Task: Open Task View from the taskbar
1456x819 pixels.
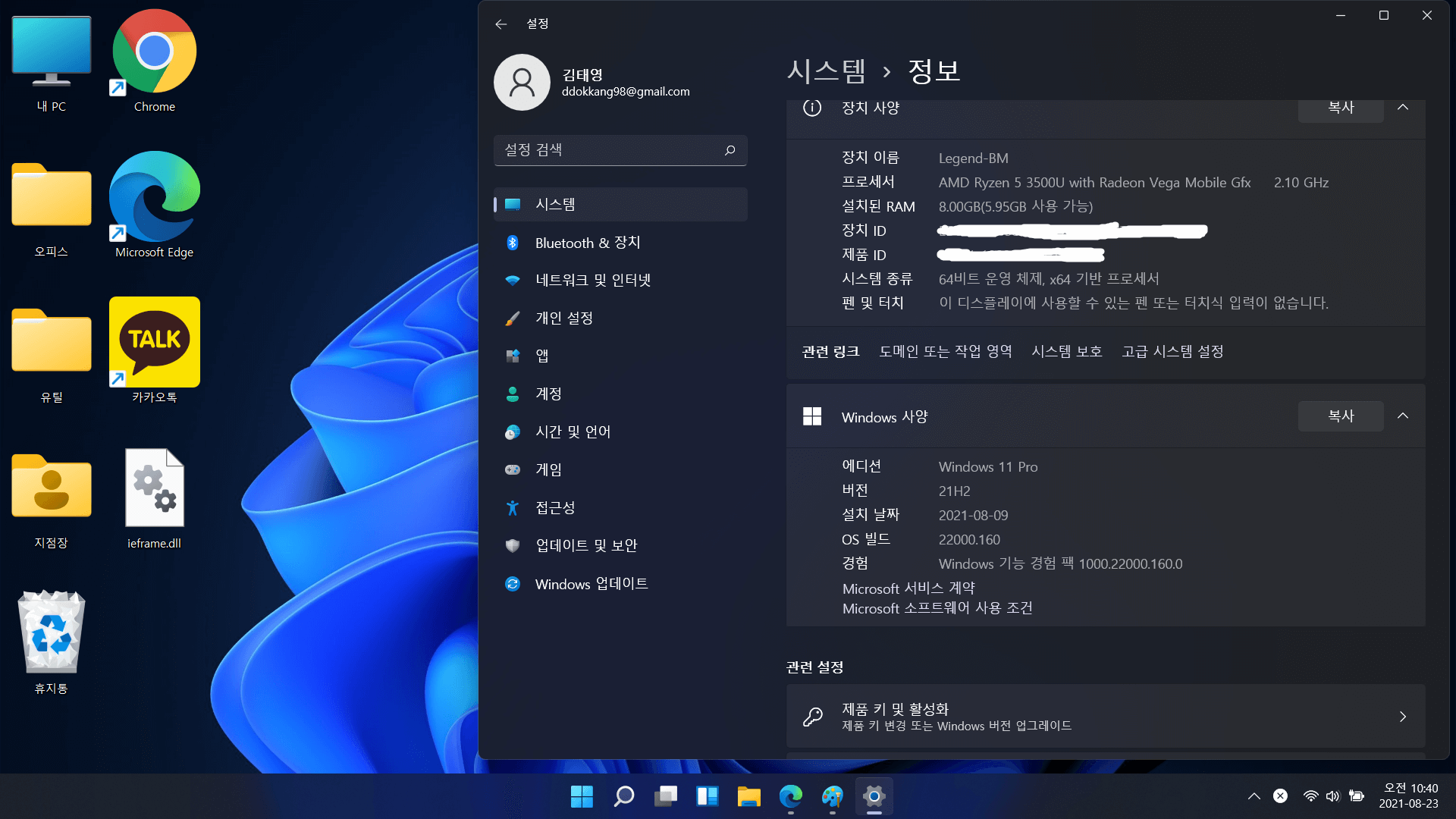Action: click(665, 796)
